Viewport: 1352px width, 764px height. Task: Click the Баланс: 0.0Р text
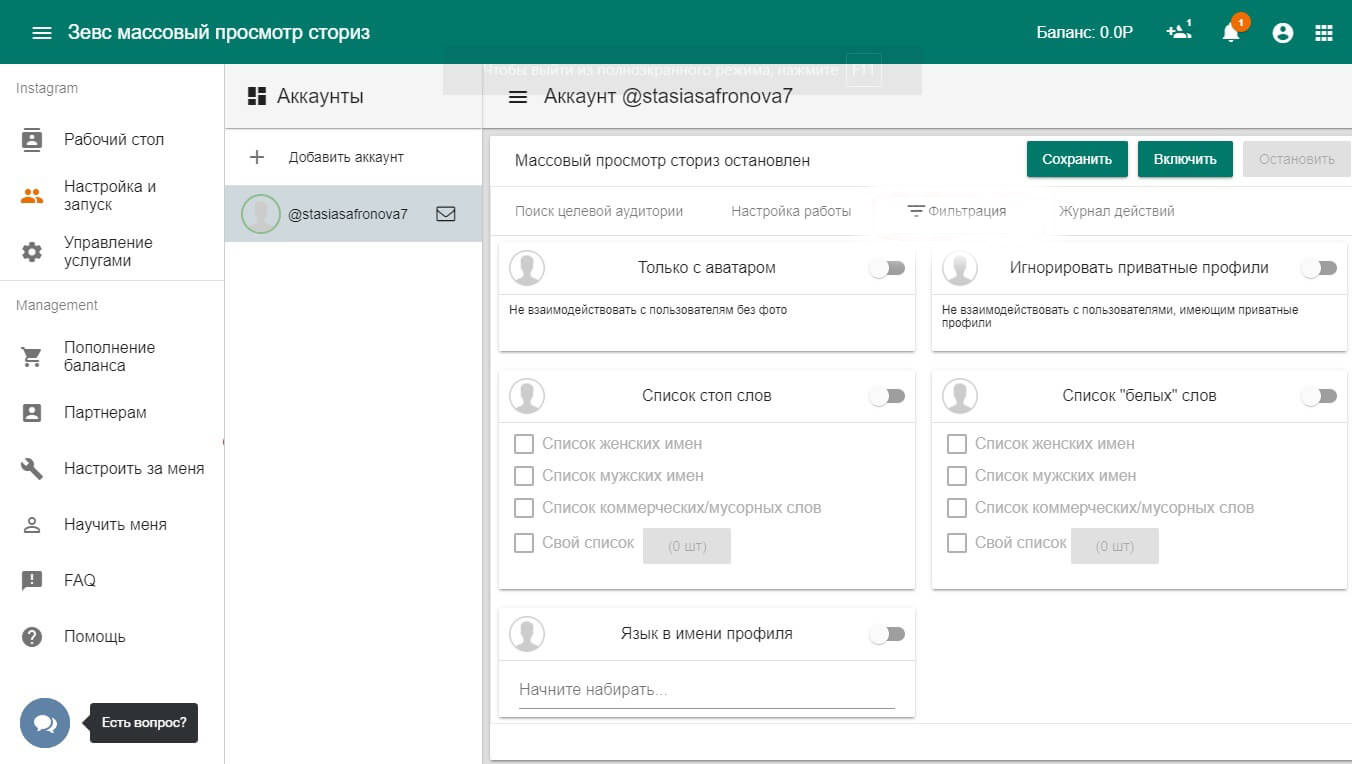1084,33
